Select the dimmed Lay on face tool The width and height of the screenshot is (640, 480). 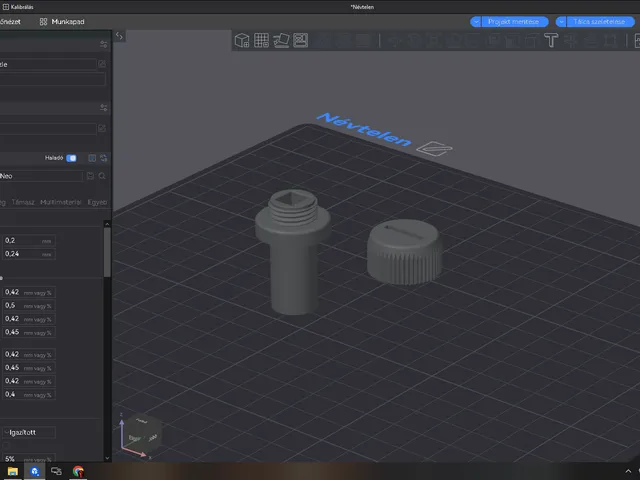click(453, 40)
